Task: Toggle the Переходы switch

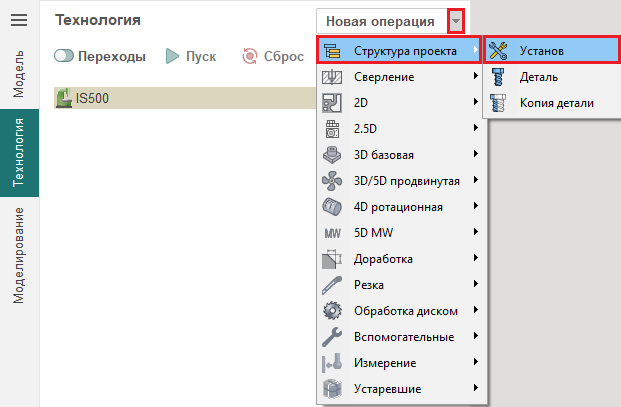Action: 66,57
